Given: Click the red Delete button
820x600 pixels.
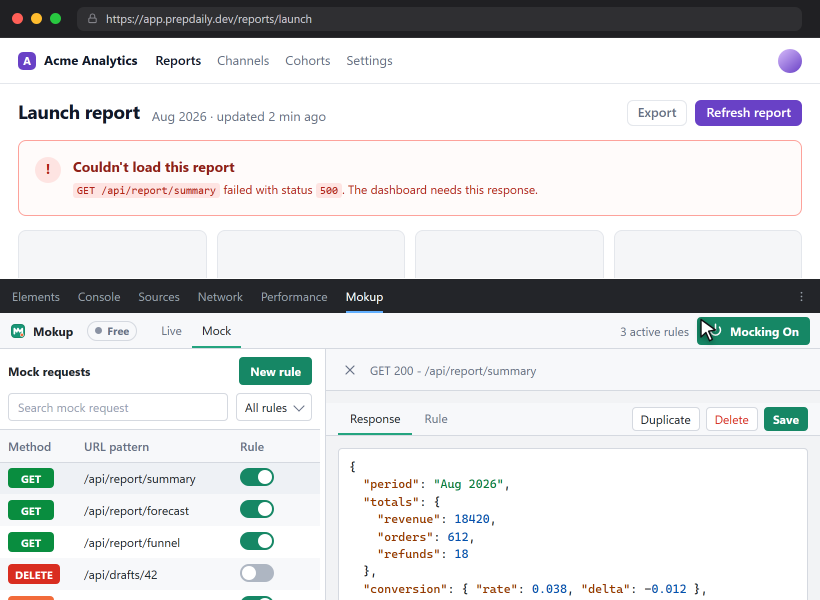Looking at the screenshot, I should (x=731, y=420).
